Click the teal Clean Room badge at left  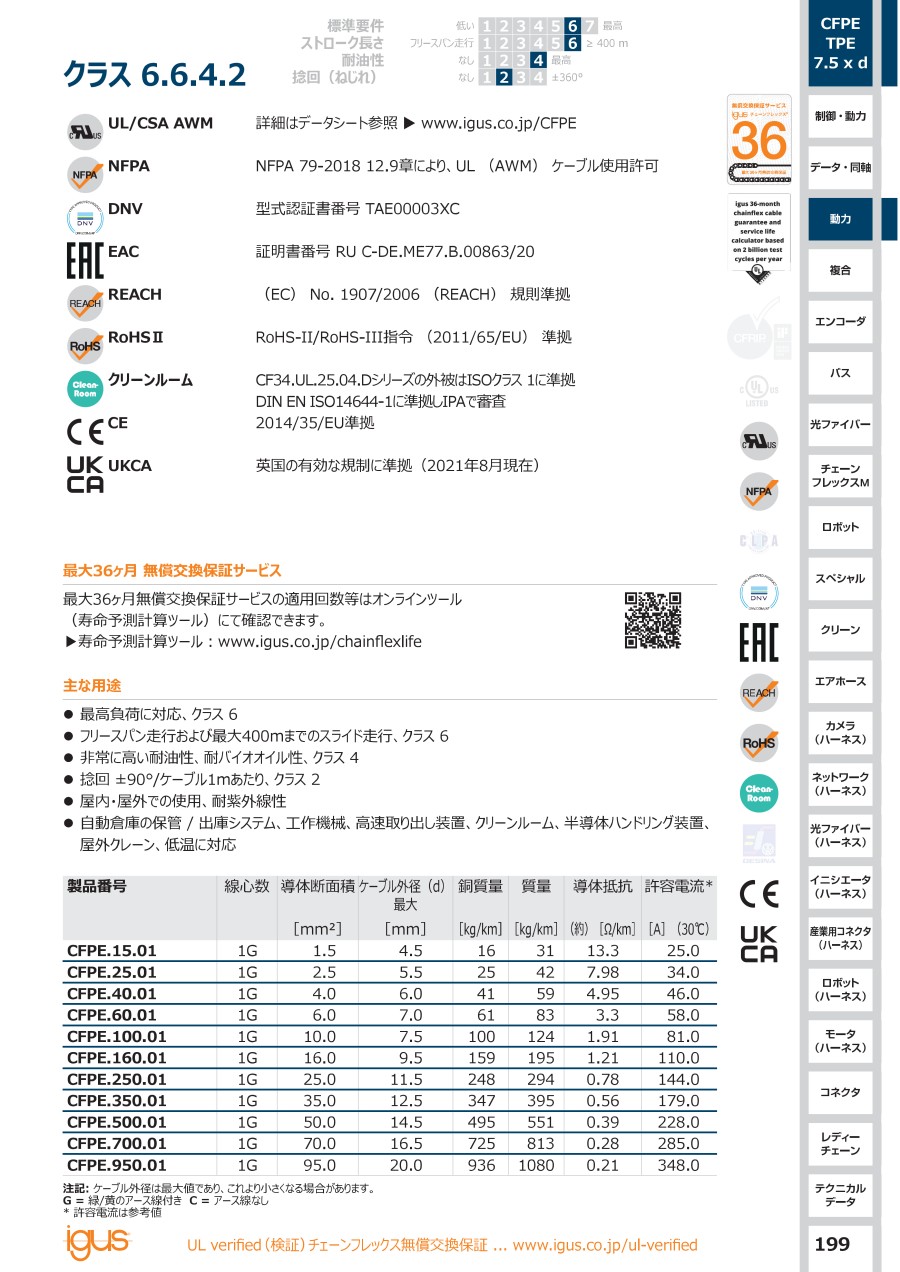85,389
